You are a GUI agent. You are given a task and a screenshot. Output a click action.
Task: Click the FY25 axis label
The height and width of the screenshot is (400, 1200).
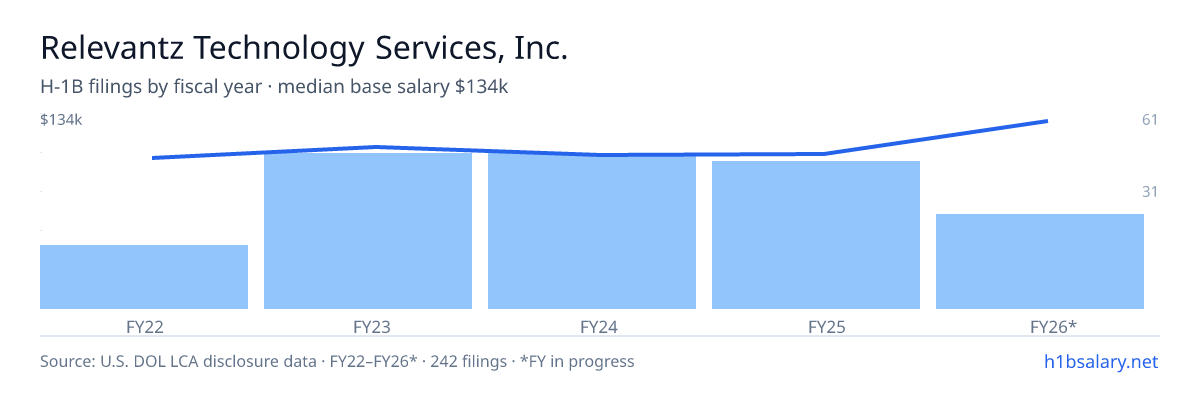coord(816,326)
